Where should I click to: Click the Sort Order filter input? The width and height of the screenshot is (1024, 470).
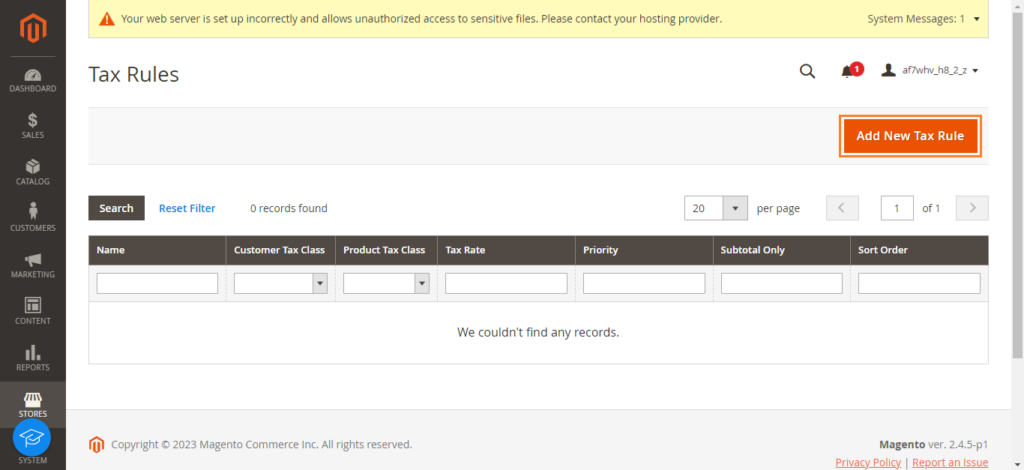coord(920,283)
